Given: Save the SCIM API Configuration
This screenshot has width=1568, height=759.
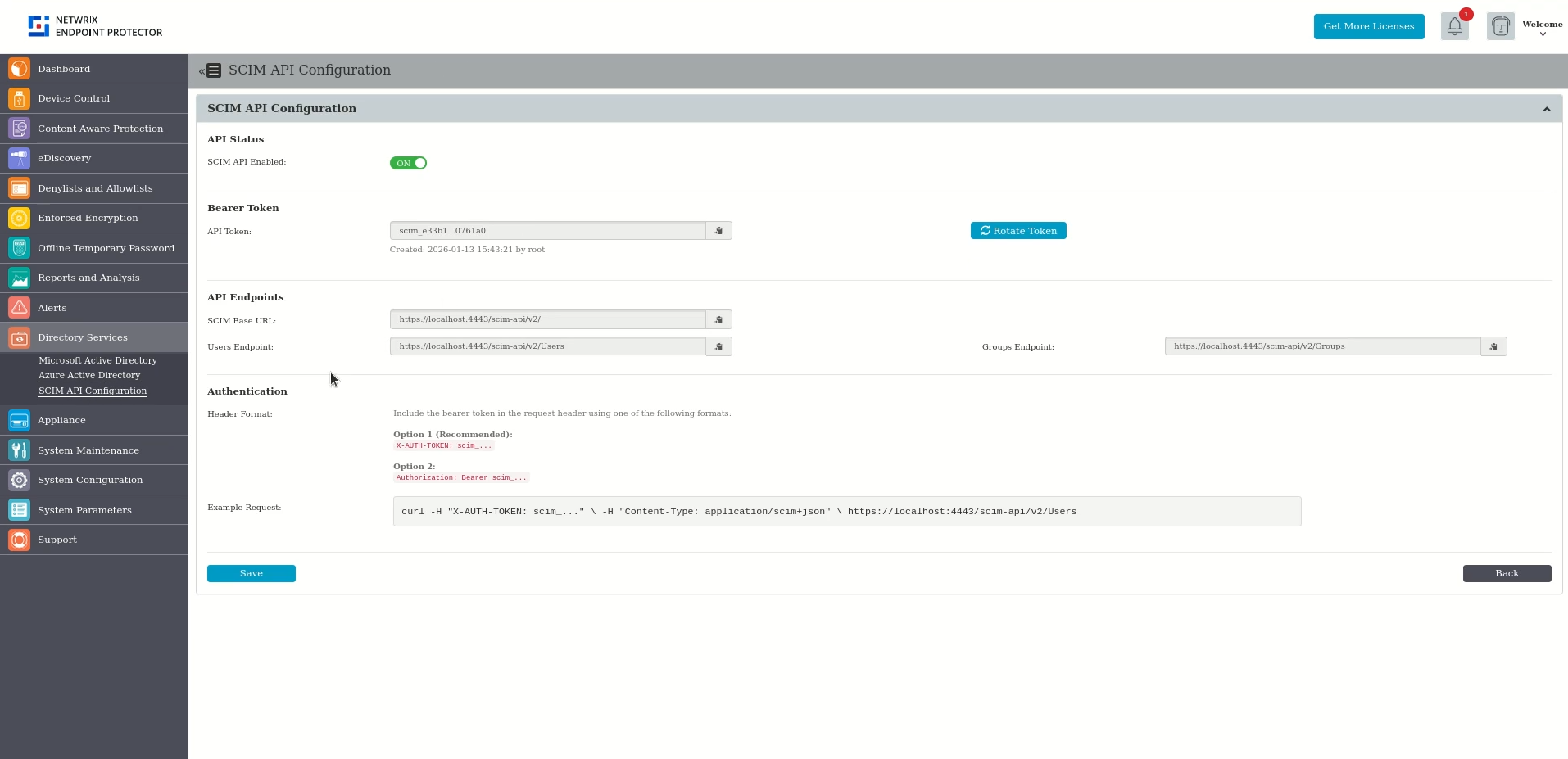Looking at the screenshot, I should pos(251,573).
